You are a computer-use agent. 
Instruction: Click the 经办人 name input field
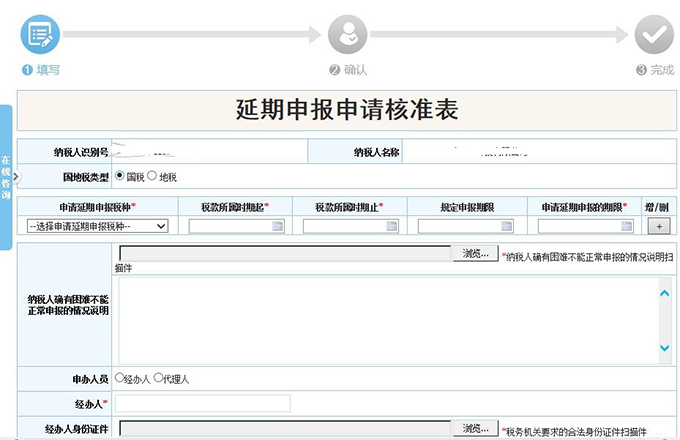tap(203, 403)
